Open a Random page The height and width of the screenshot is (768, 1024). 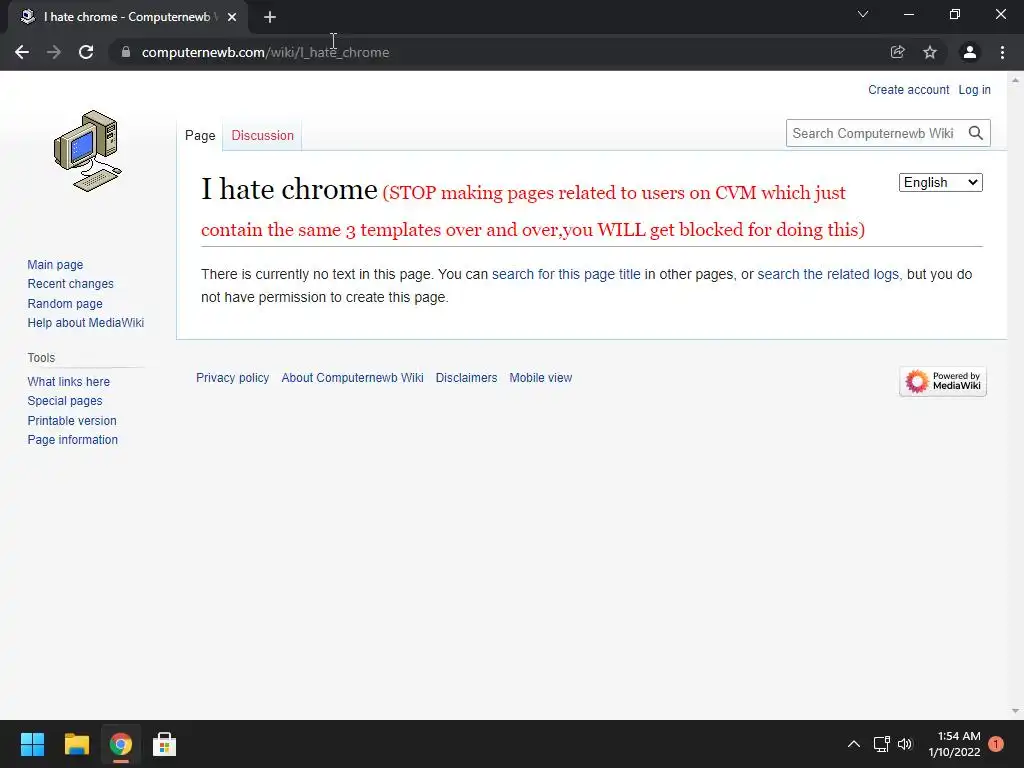point(65,303)
